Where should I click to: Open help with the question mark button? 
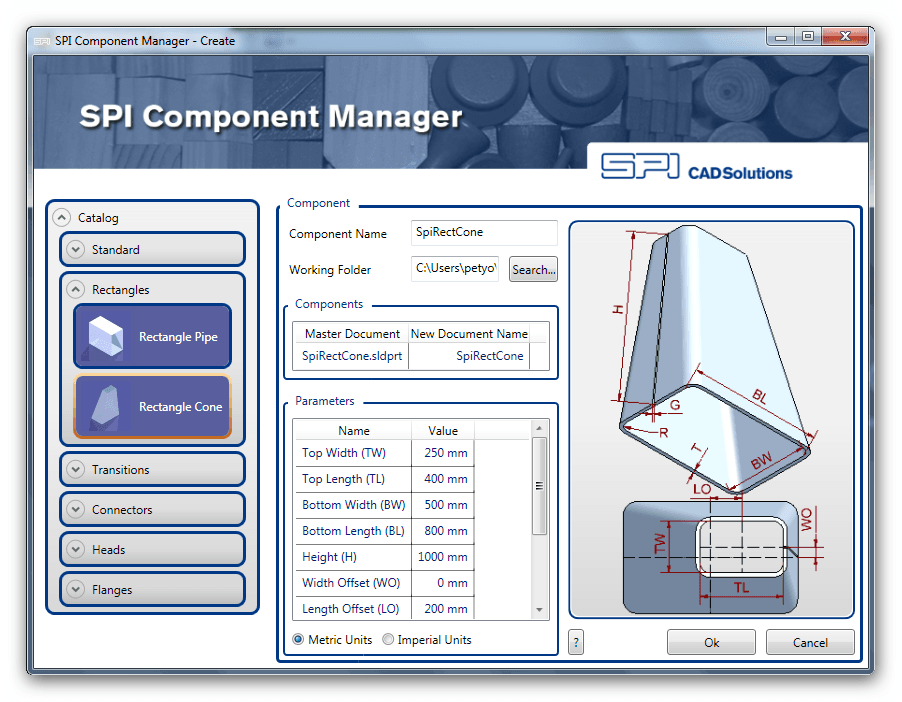(x=576, y=642)
